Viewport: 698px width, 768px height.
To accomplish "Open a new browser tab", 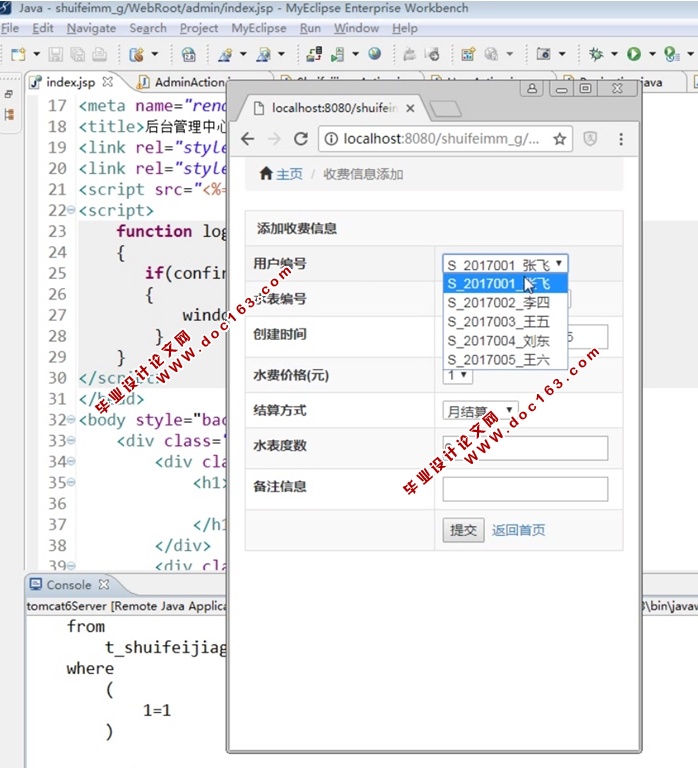I will 445,109.
